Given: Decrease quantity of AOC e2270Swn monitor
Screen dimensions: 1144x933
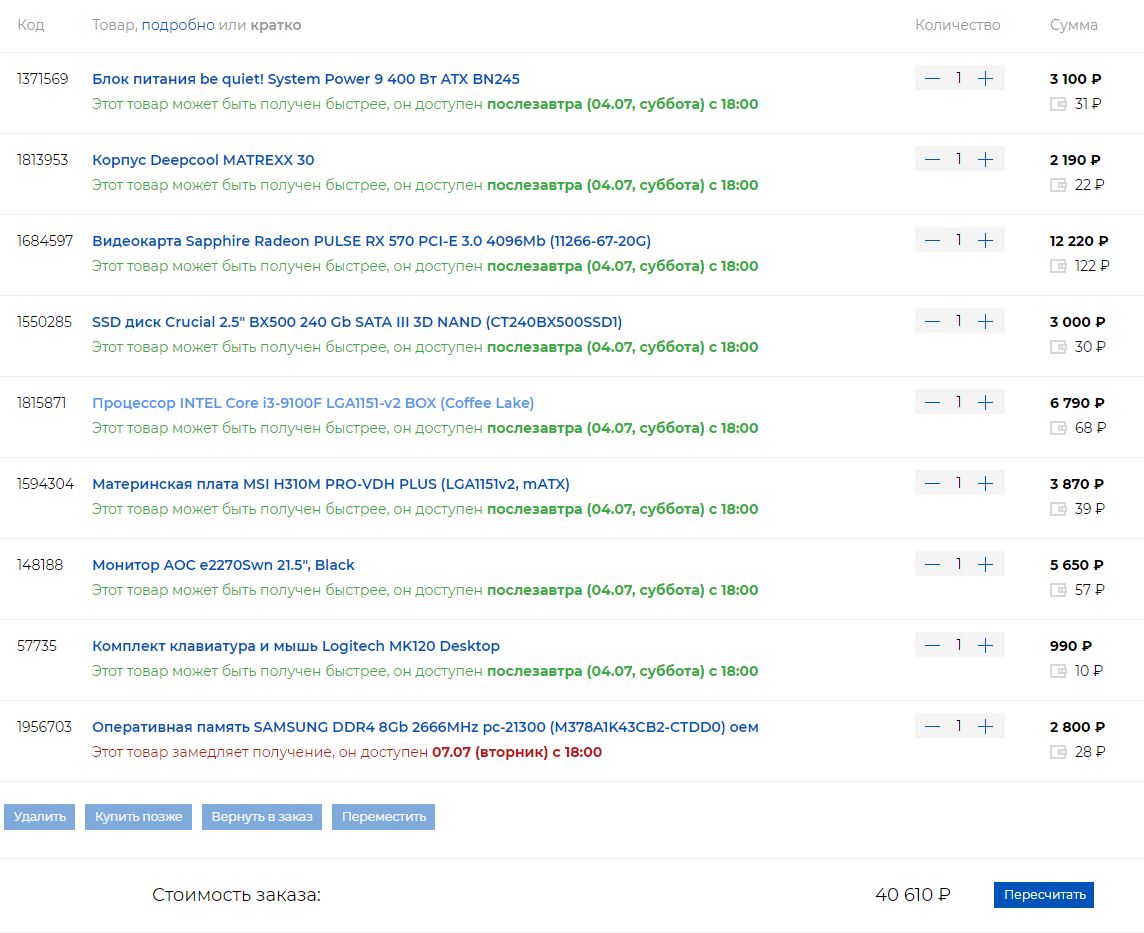Looking at the screenshot, I should pyautogui.click(x=932, y=564).
